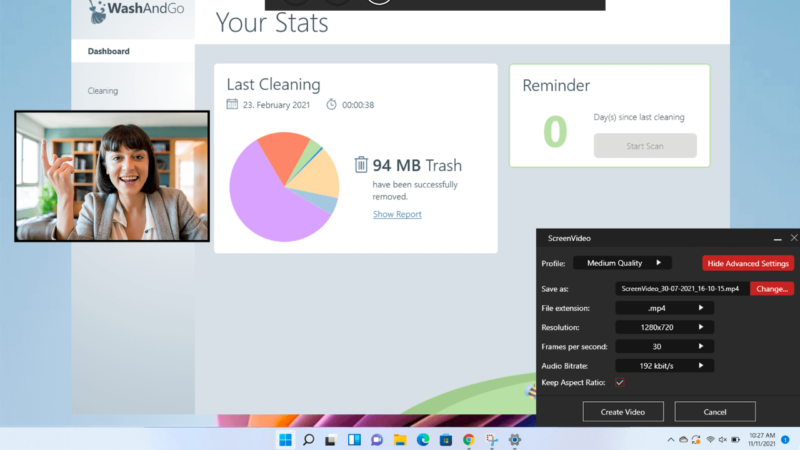Open Microsoft Edge from taskbar
Screen dimensions: 800x450
coord(423,439)
